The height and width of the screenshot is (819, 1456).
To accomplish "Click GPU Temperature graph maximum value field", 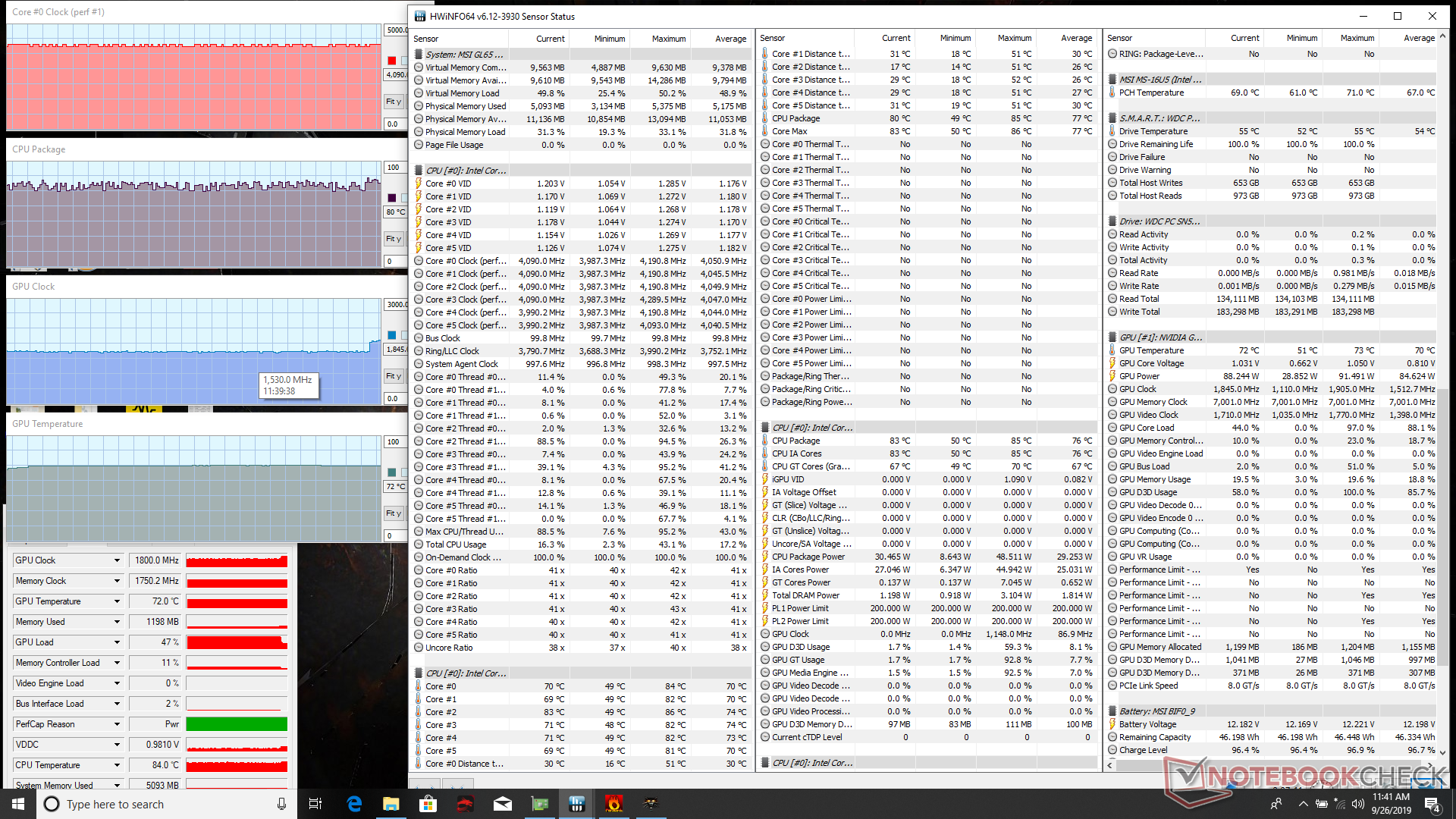I will (x=394, y=442).
